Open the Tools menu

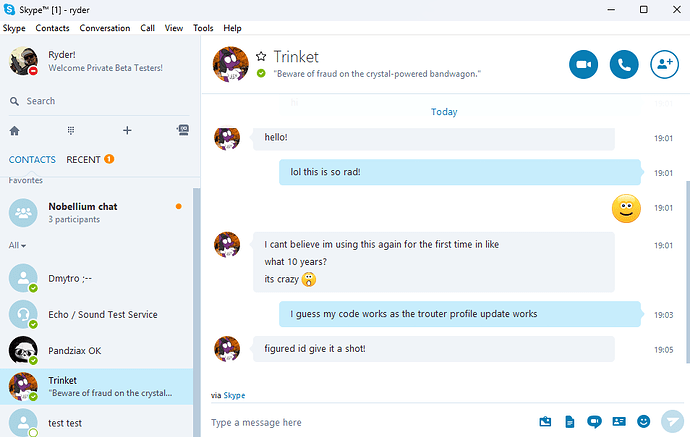pos(203,28)
